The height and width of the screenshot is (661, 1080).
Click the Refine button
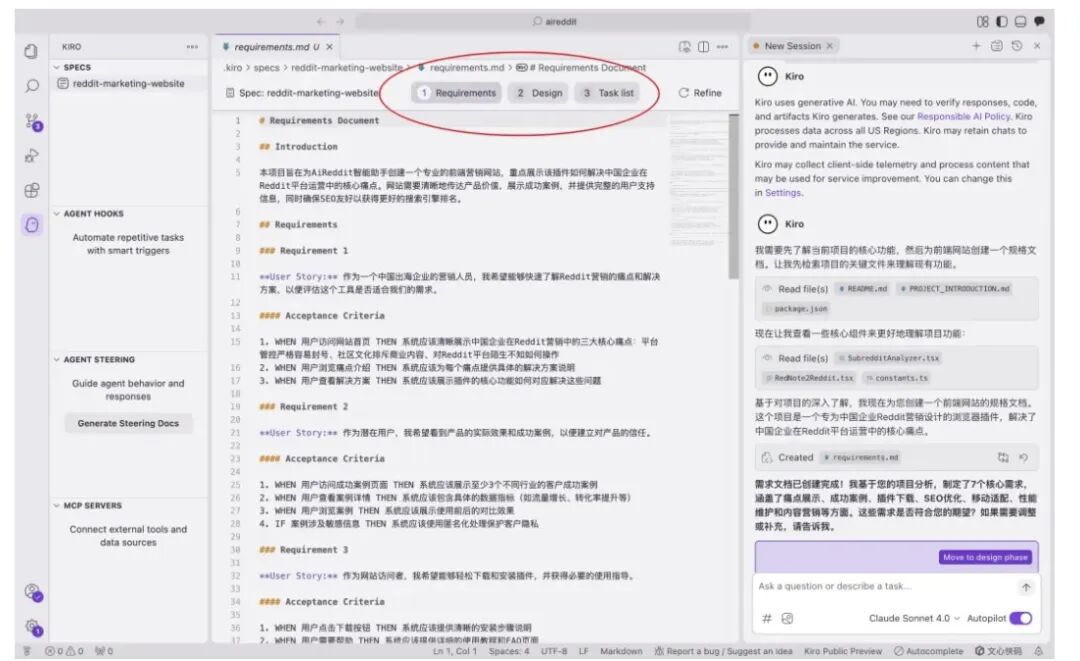pos(700,93)
